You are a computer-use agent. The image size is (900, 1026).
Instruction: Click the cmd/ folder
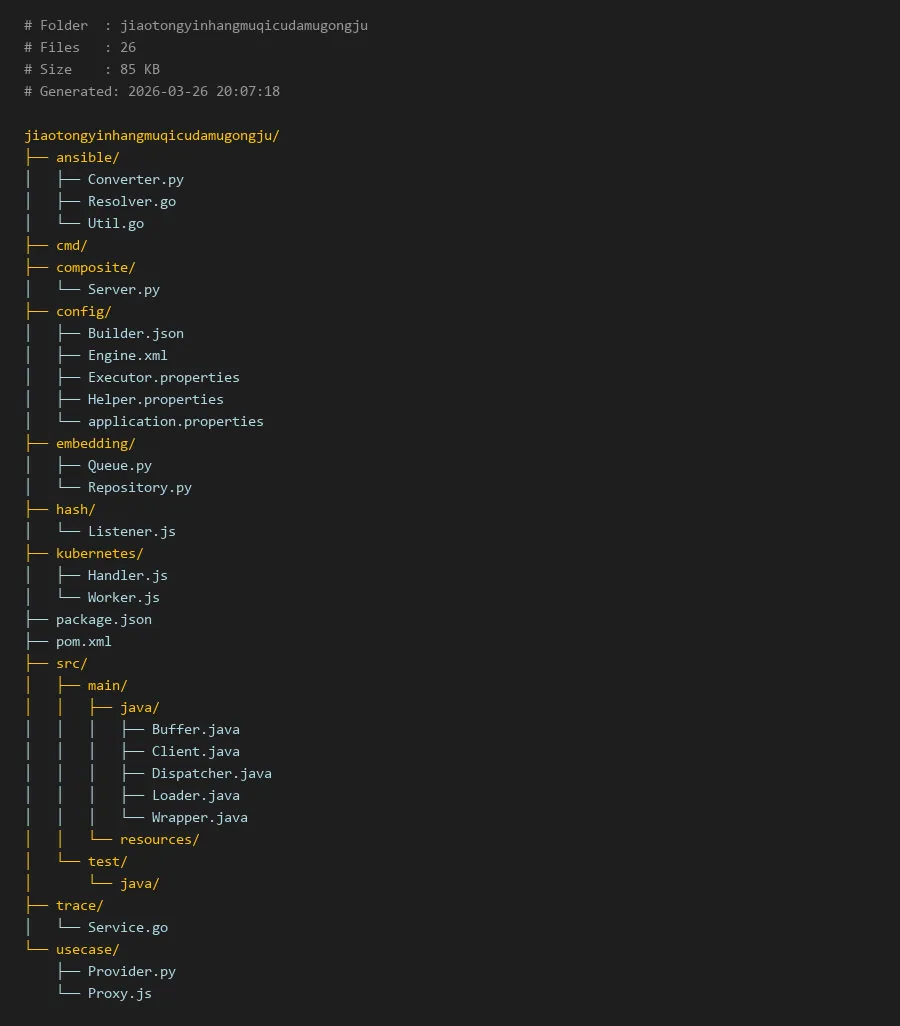pos(72,245)
